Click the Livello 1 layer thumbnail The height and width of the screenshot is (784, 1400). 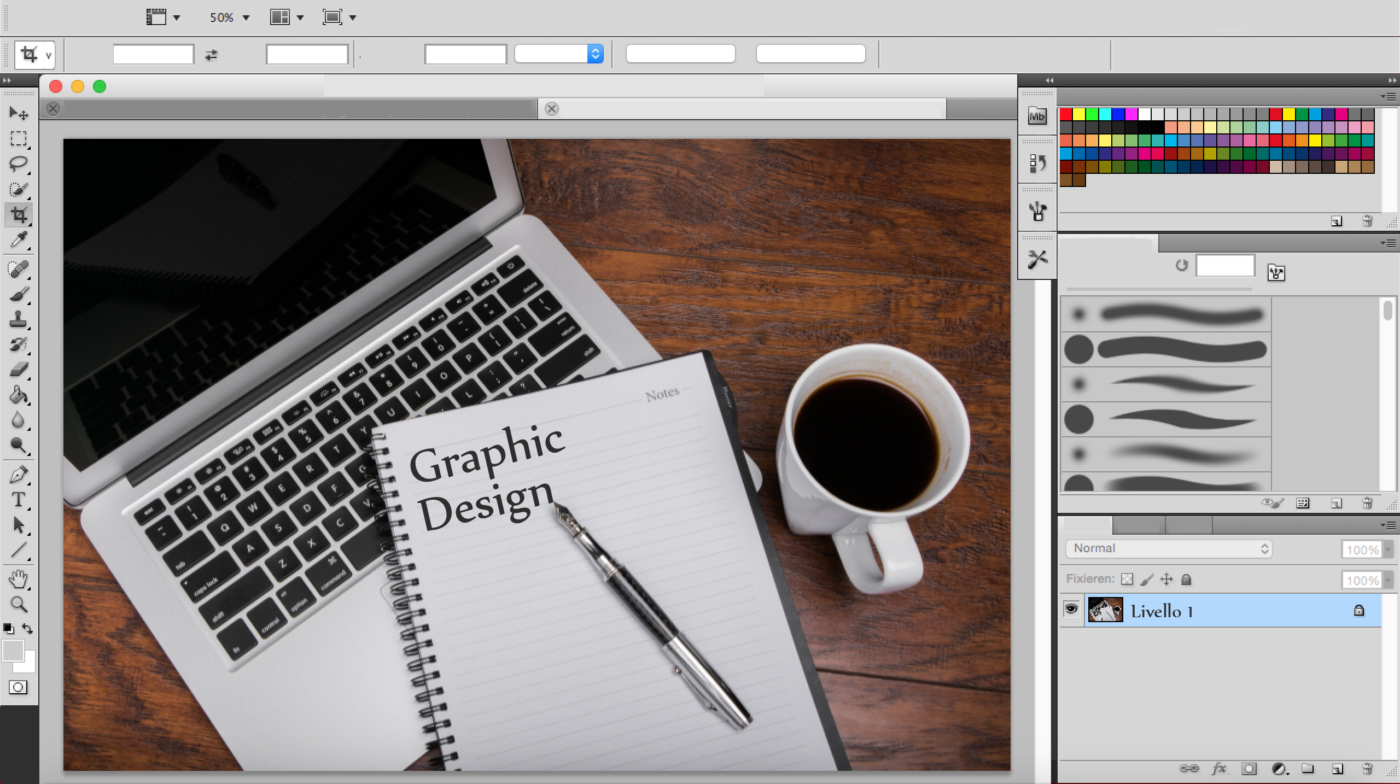pos(1105,610)
